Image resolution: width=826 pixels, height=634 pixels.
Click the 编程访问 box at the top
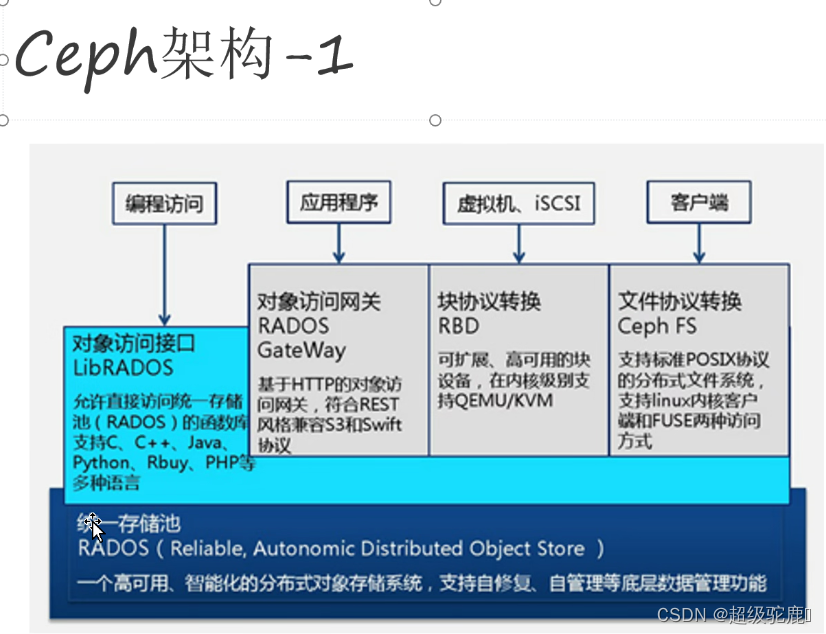coord(164,203)
